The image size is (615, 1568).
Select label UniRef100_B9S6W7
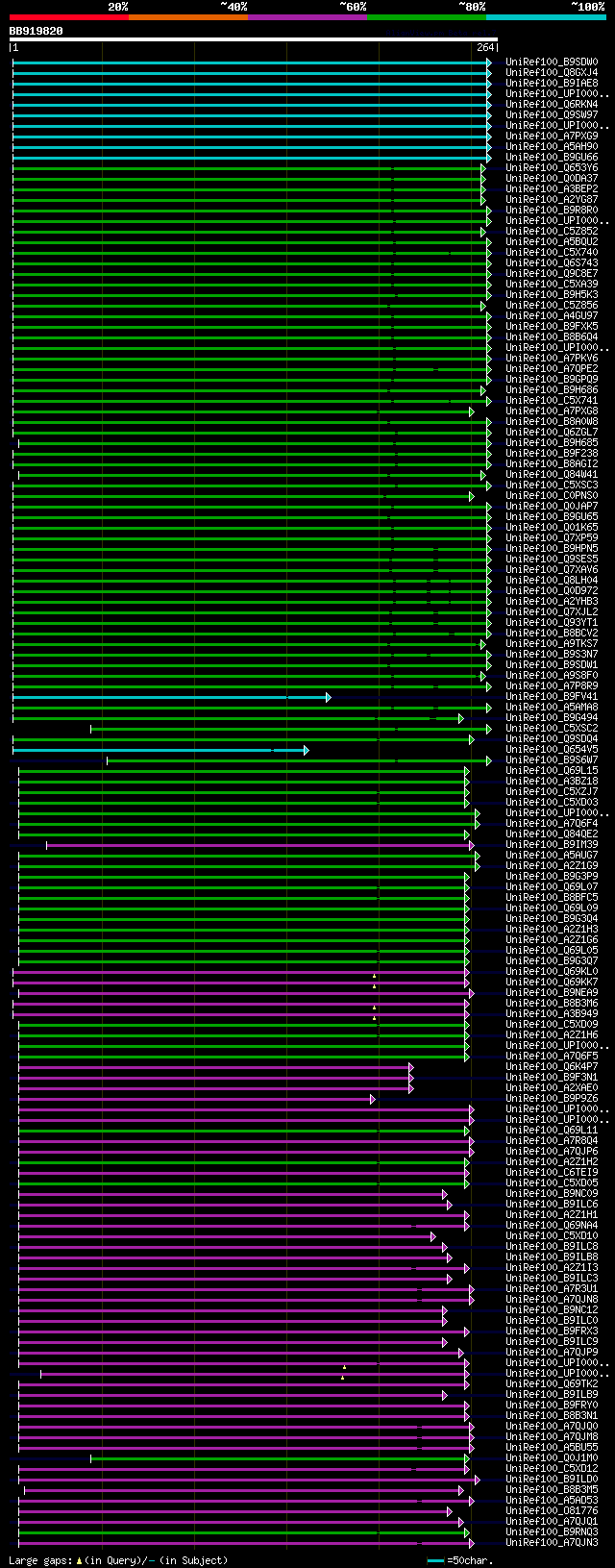552,759
